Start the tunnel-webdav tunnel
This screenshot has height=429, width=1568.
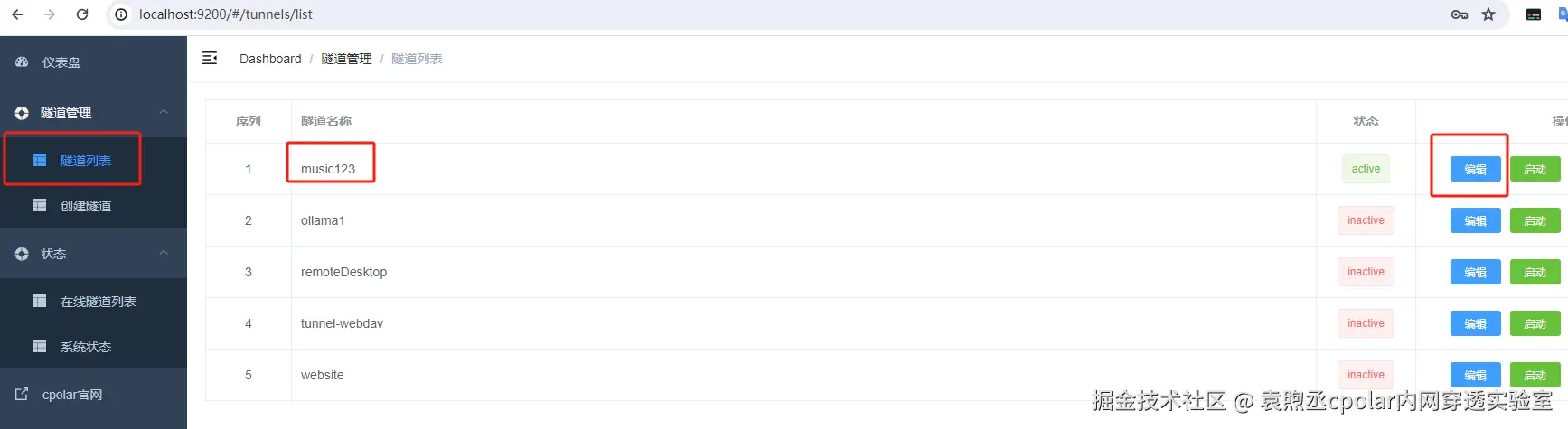(x=1535, y=324)
